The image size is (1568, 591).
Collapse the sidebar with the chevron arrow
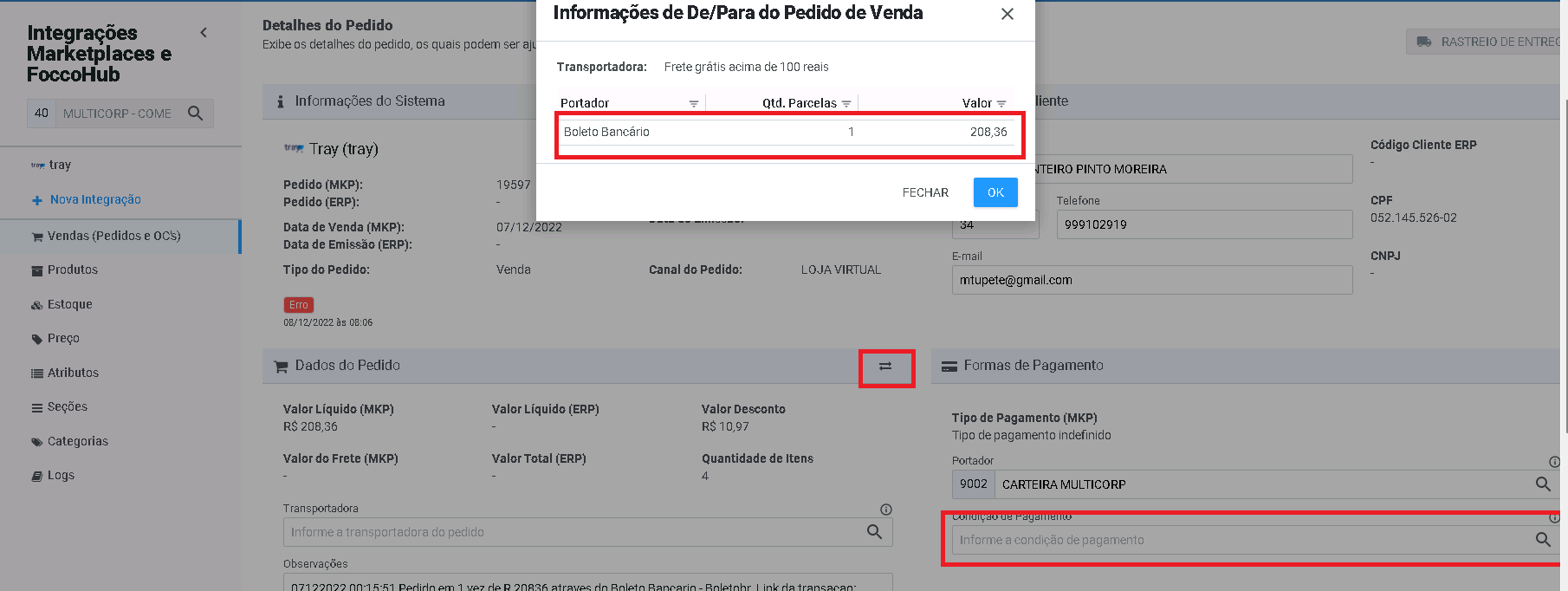point(204,33)
